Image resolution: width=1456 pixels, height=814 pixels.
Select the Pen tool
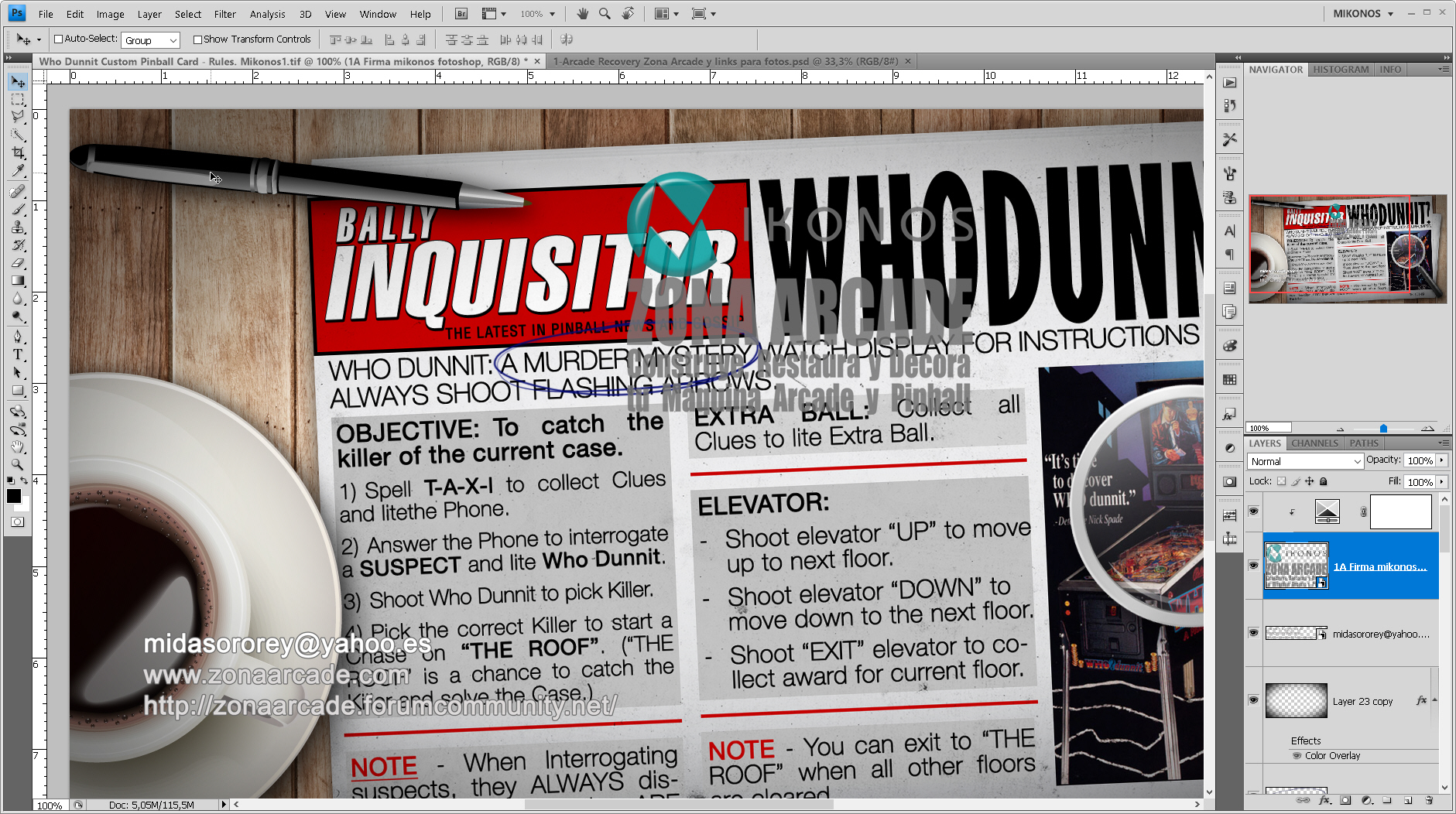[17, 337]
